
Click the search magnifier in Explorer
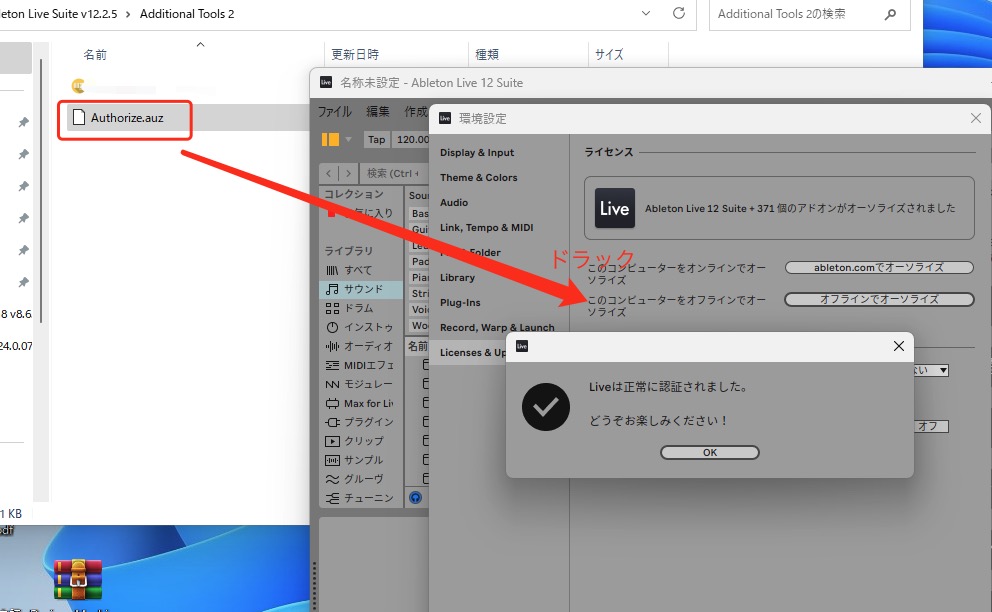click(890, 14)
